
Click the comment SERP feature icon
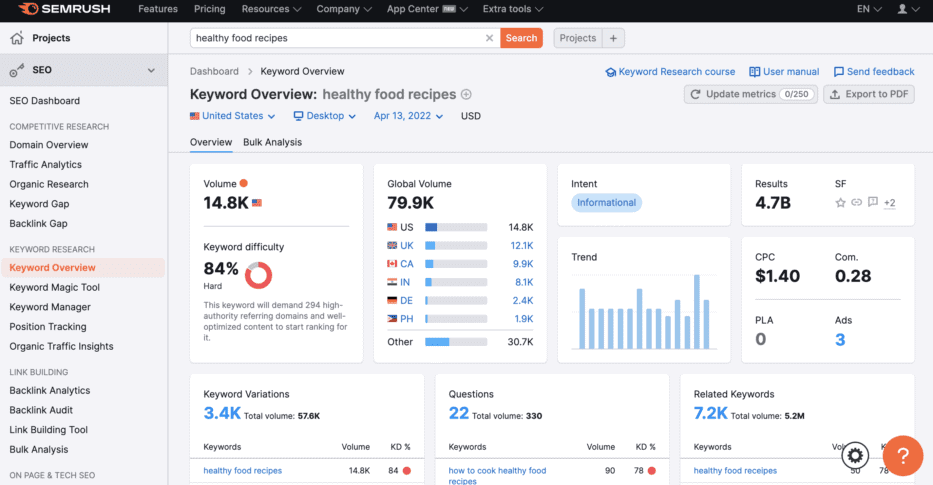873,202
